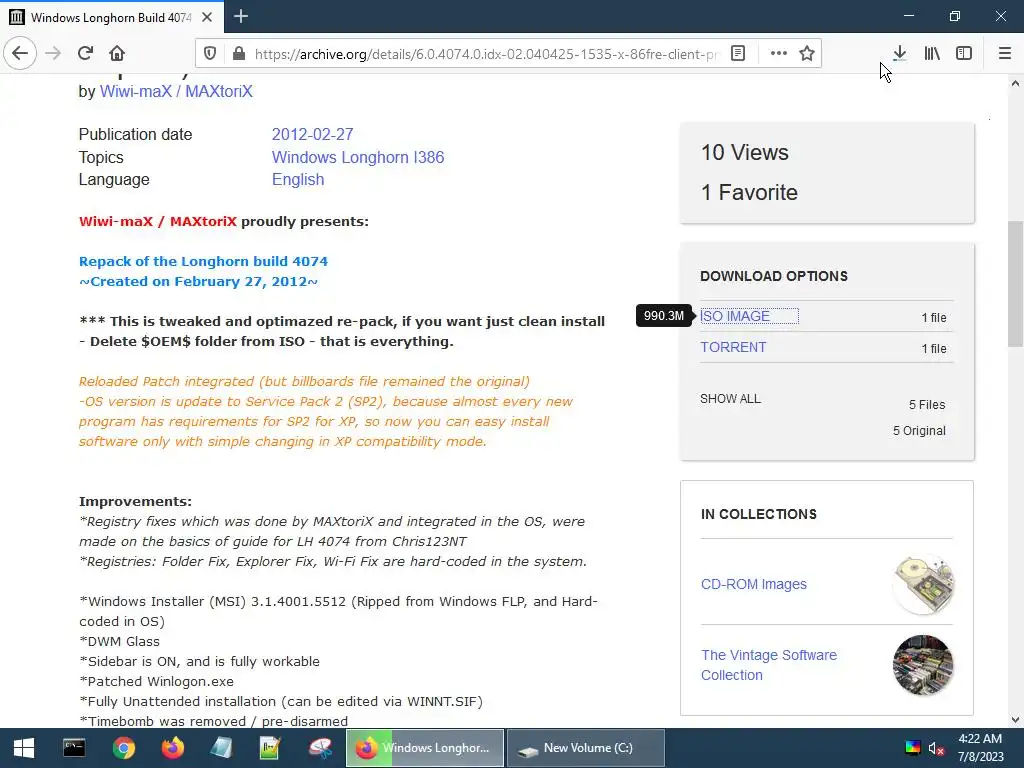Click the CD-ROM Images collection thumbnail
1024x768 pixels.
923,584
